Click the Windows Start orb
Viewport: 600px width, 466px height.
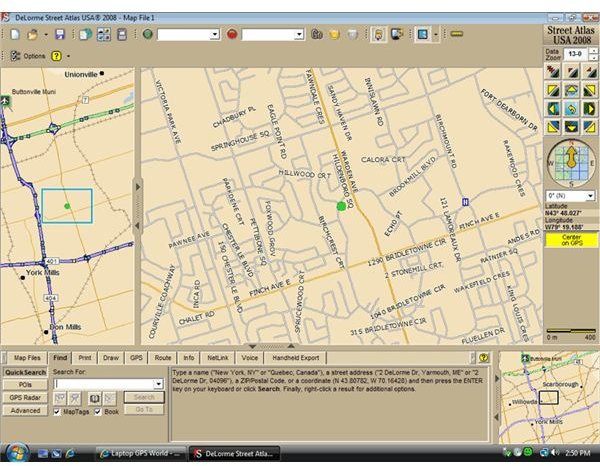pos(16,453)
